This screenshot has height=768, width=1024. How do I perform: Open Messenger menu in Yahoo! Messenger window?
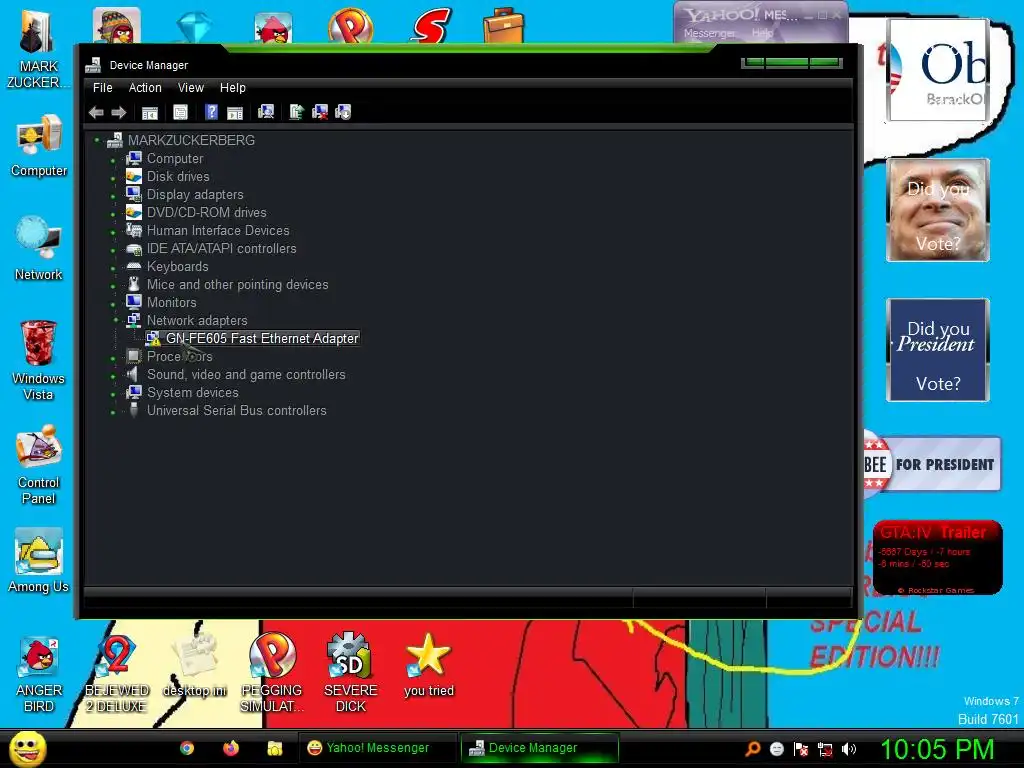click(x=709, y=33)
